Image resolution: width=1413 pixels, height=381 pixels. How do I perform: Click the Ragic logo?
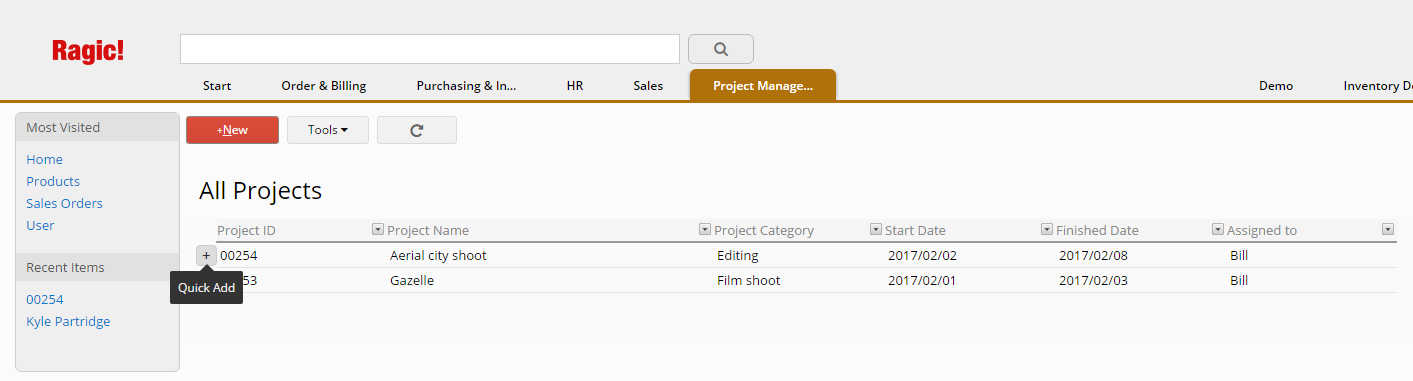click(88, 52)
